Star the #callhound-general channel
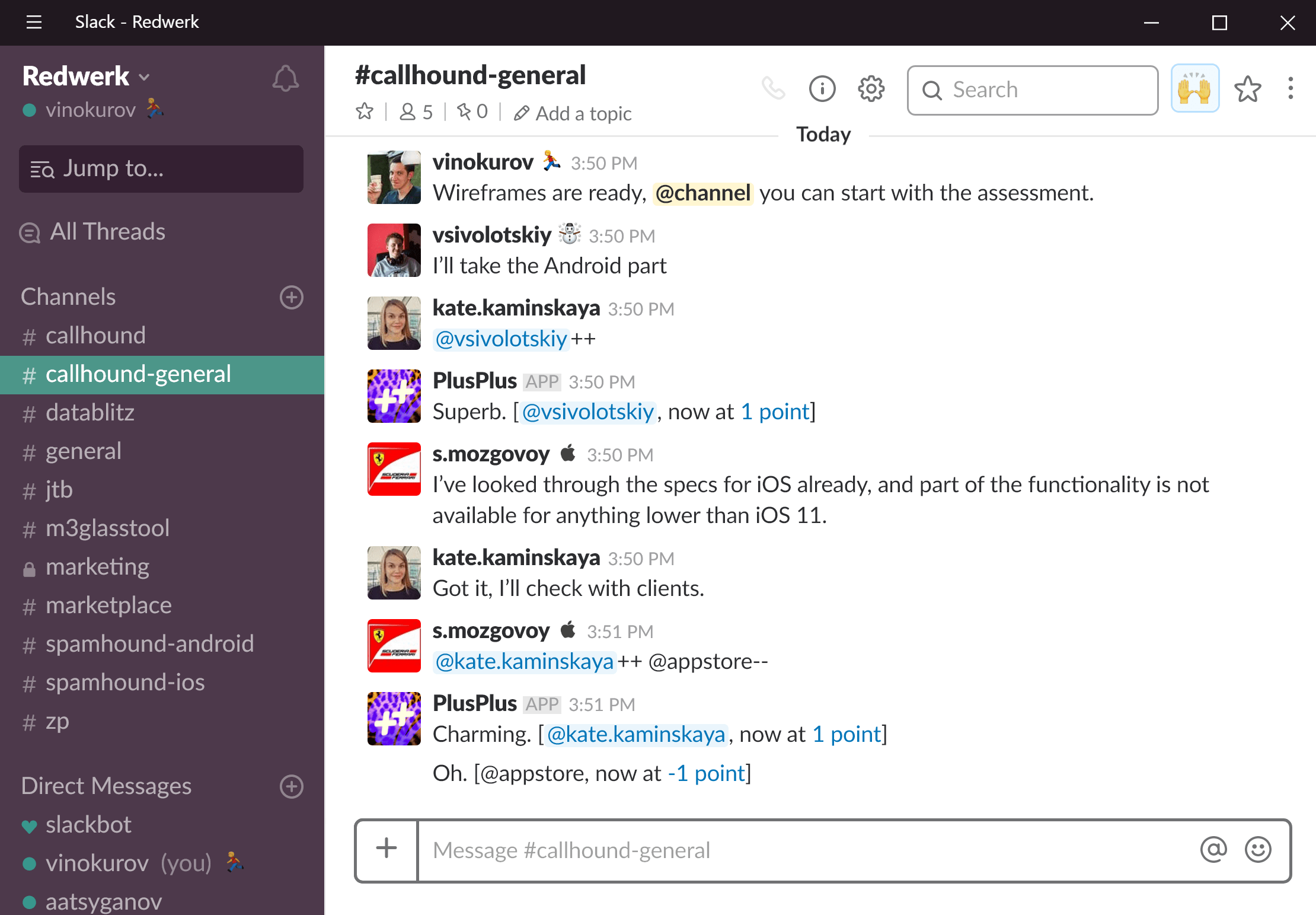 365,111
